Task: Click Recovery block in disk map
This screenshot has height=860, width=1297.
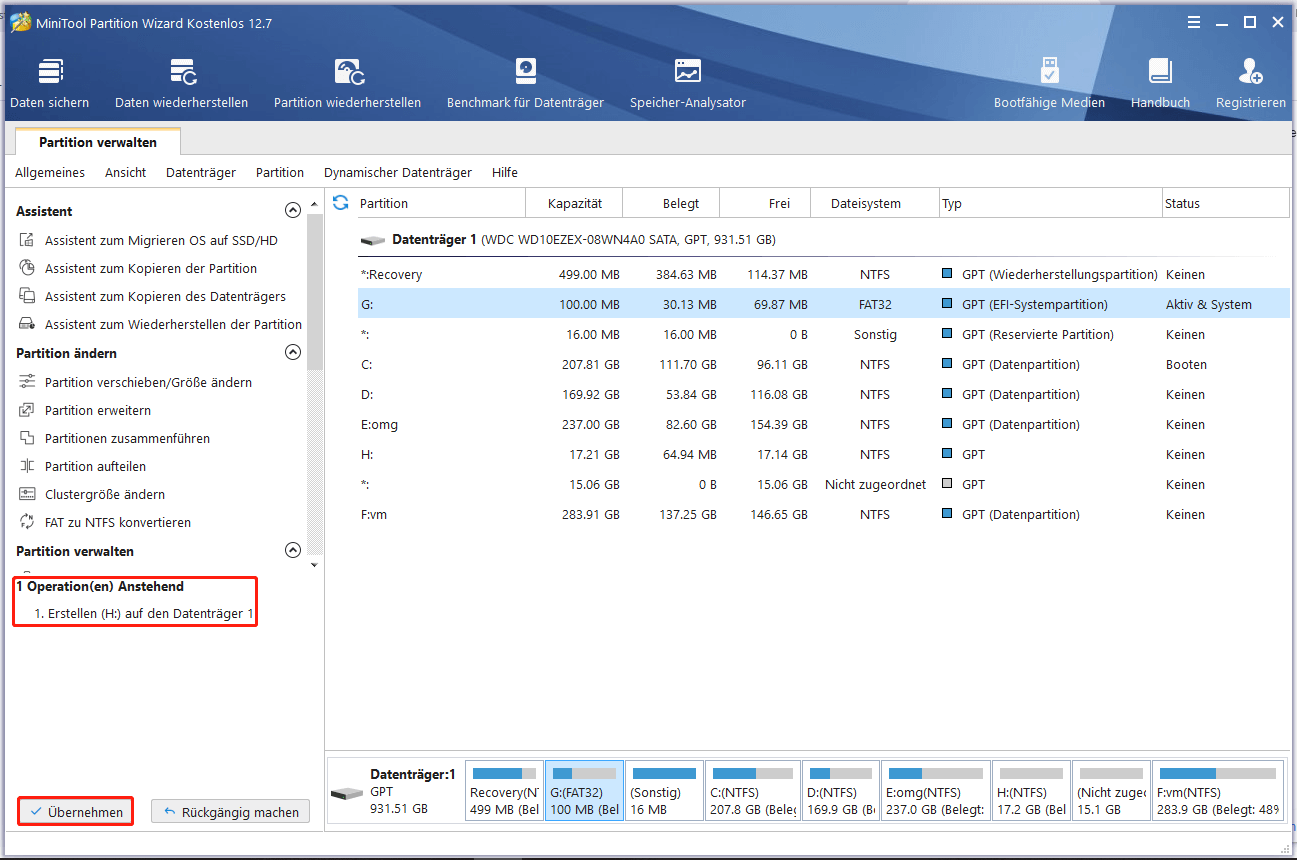Action: point(505,791)
